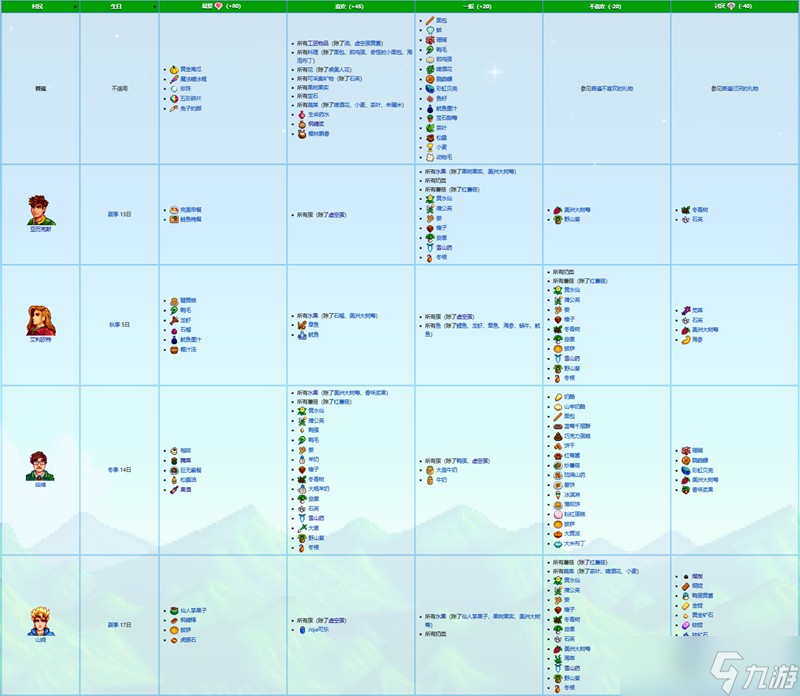Click the rabbit's foot icon in universal loves
The width and height of the screenshot is (800, 696).
[174, 108]
